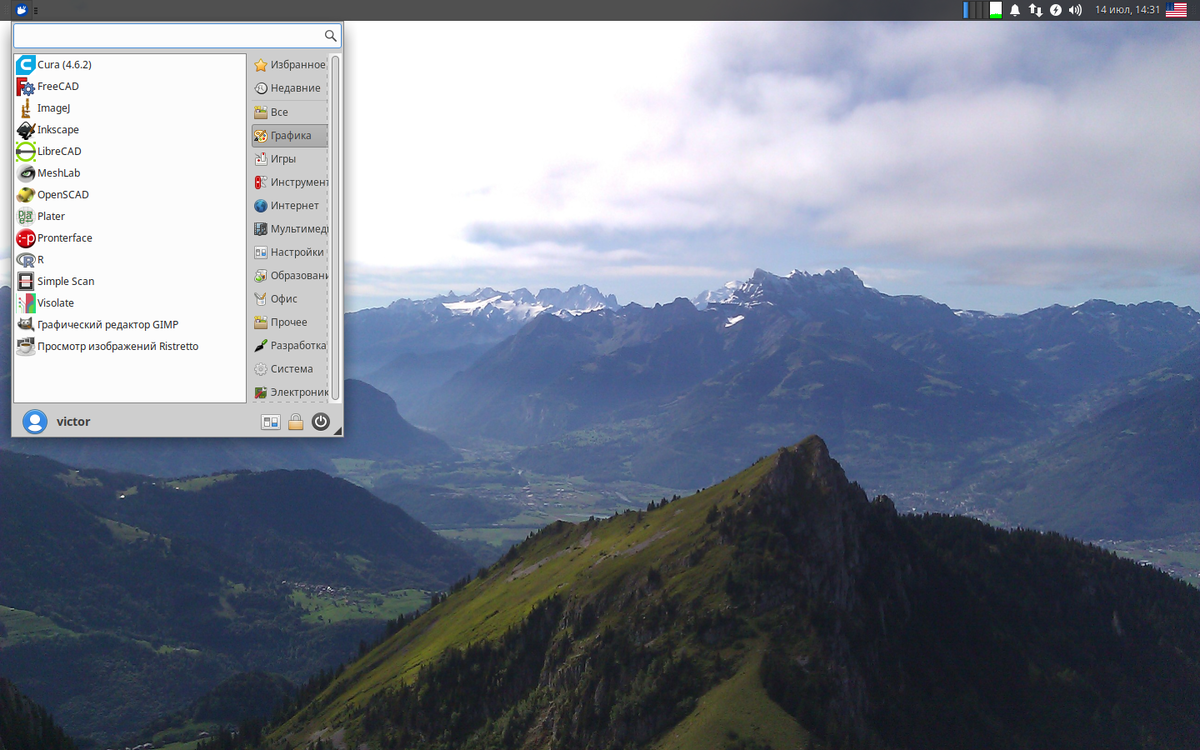Click the menu resize grip corner
The image size is (1200, 750).
tap(338, 432)
